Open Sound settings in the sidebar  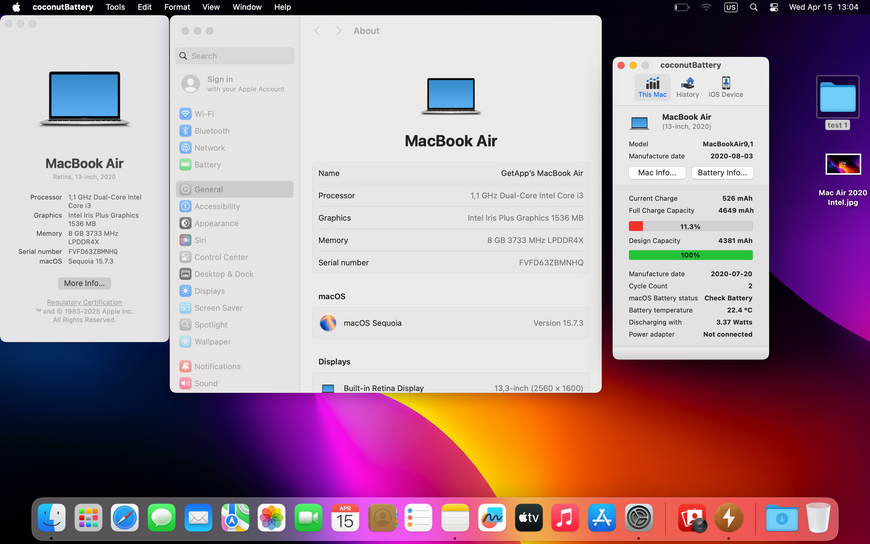tap(235, 384)
